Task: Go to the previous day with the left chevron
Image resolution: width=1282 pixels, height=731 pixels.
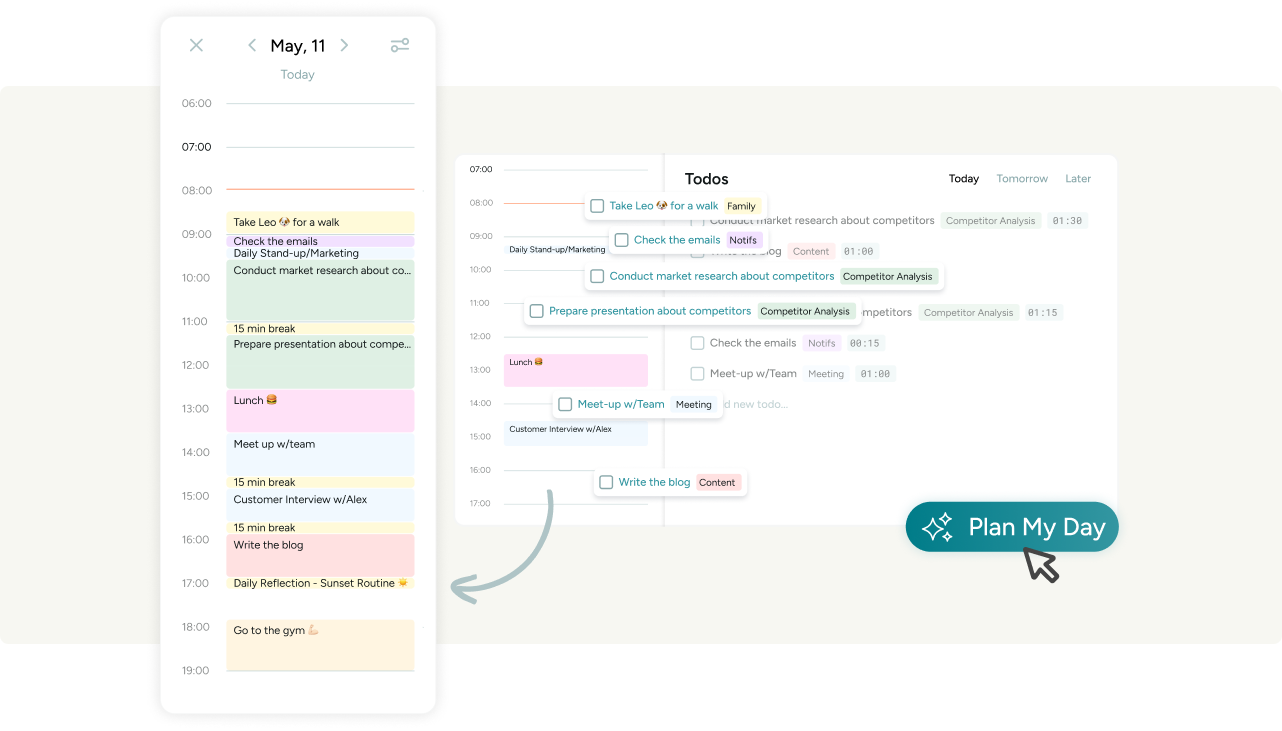Action: [x=252, y=45]
